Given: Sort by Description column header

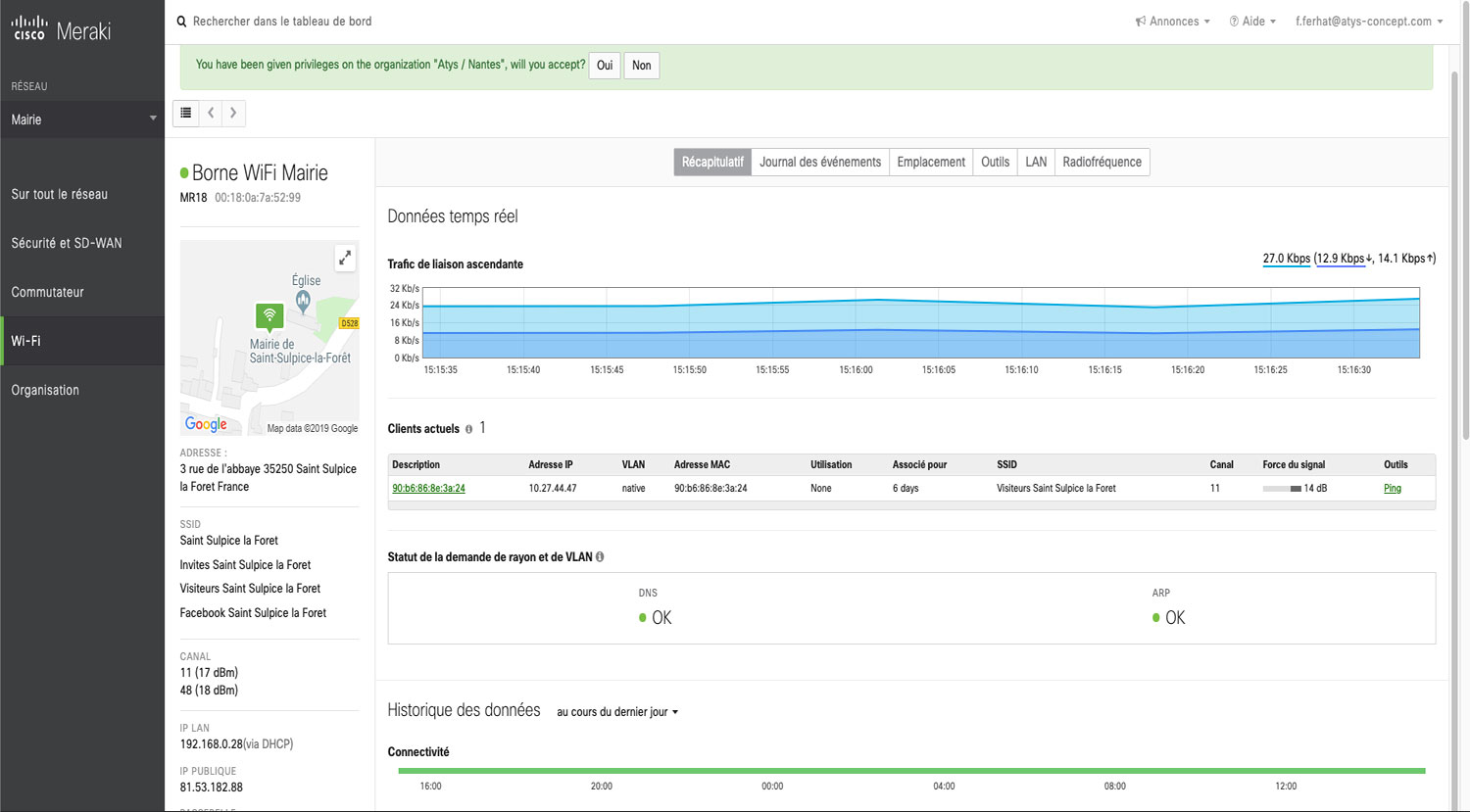Looking at the screenshot, I should coord(416,464).
